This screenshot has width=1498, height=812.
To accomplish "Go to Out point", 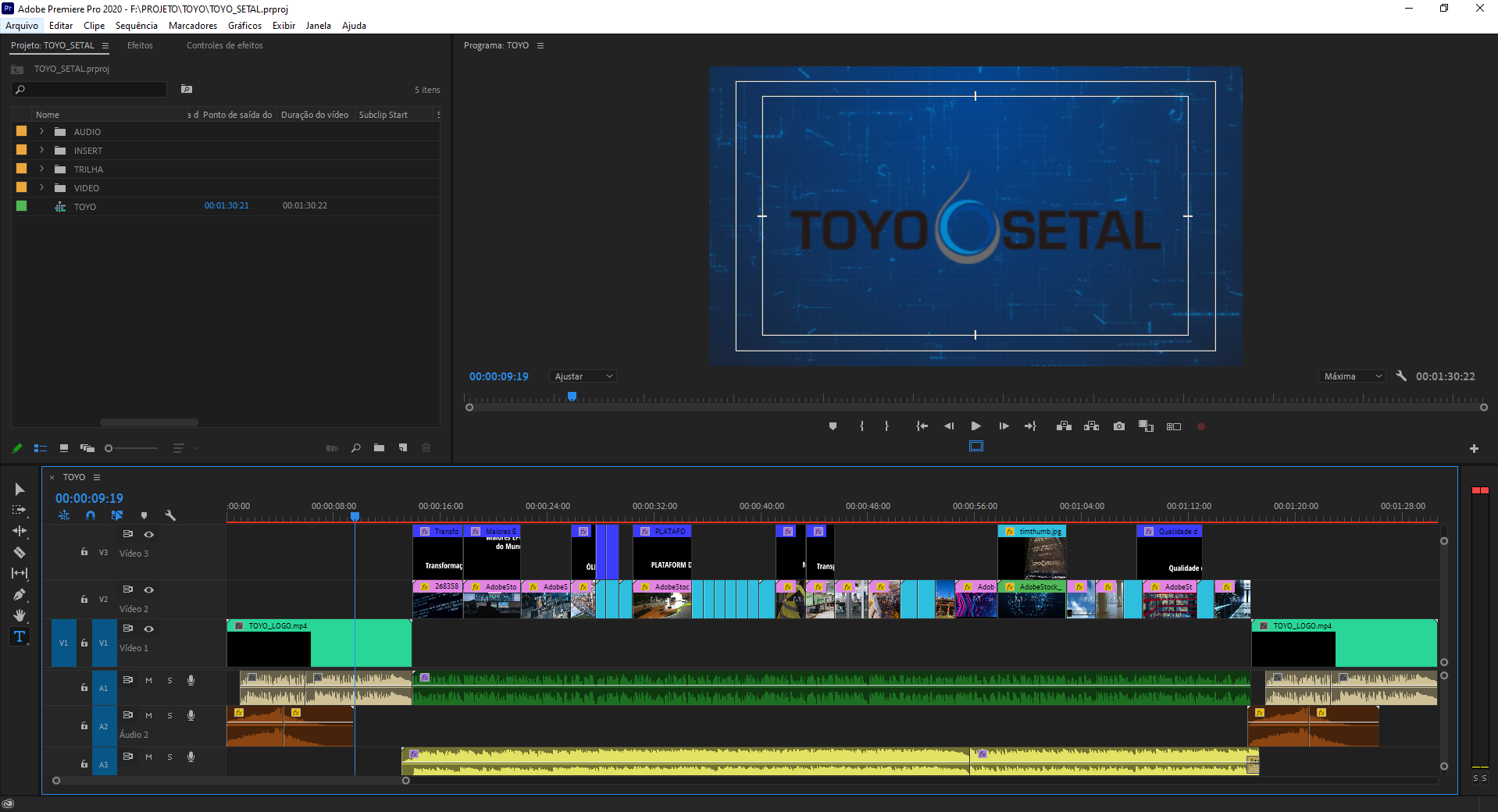I will click(x=1030, y=426).
